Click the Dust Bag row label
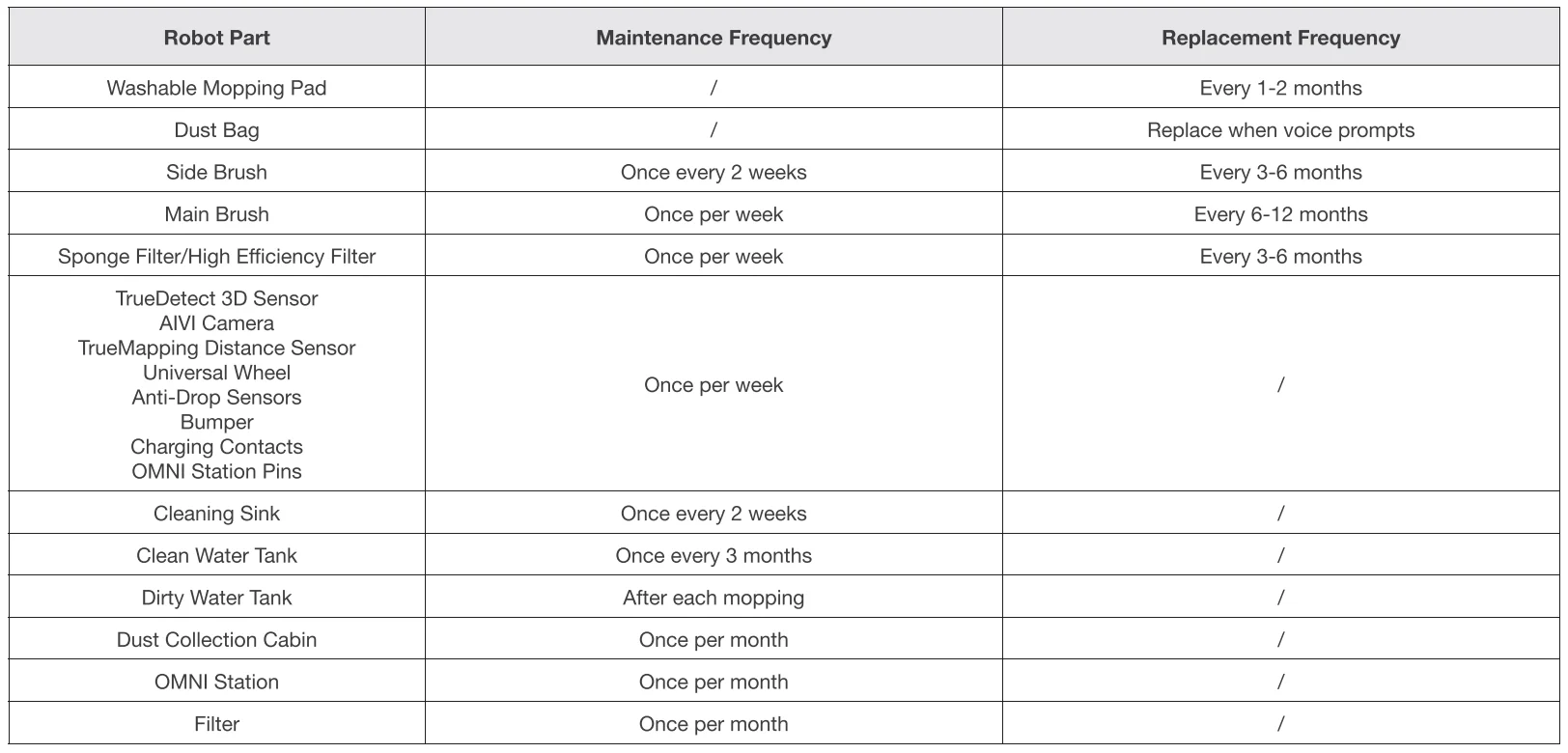 point(216,130)
